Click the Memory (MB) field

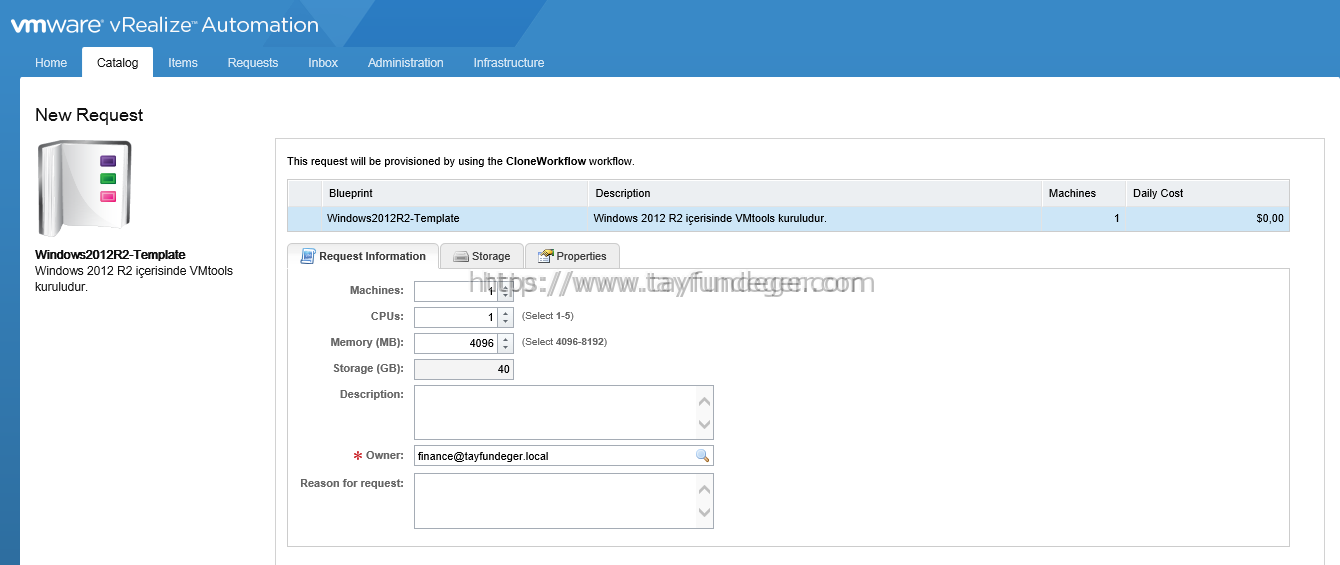[456, 343]
